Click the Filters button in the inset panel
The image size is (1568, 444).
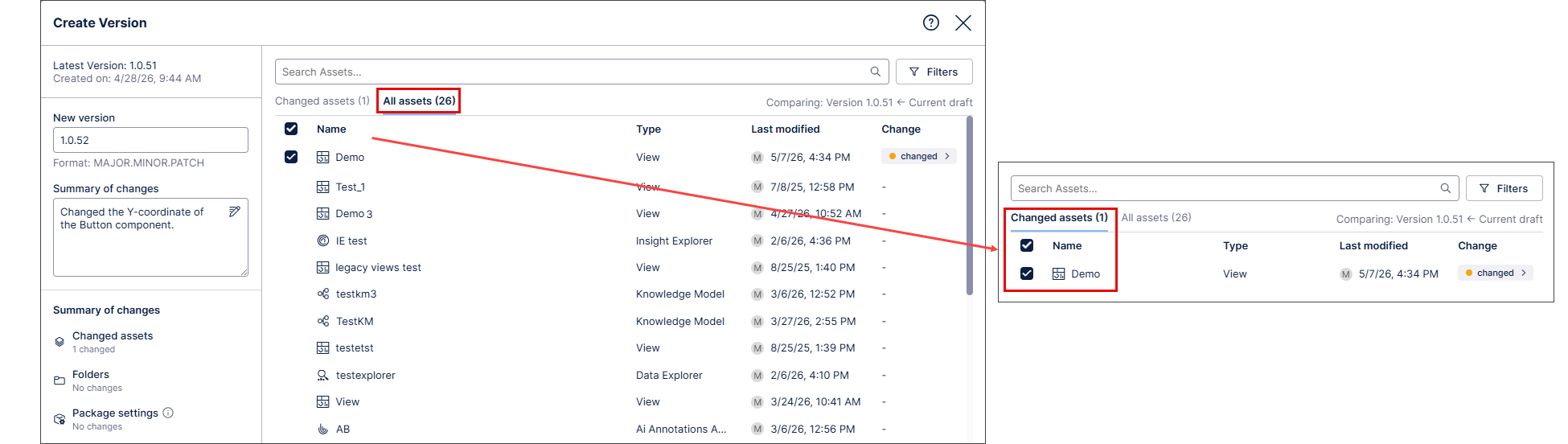1504,188
